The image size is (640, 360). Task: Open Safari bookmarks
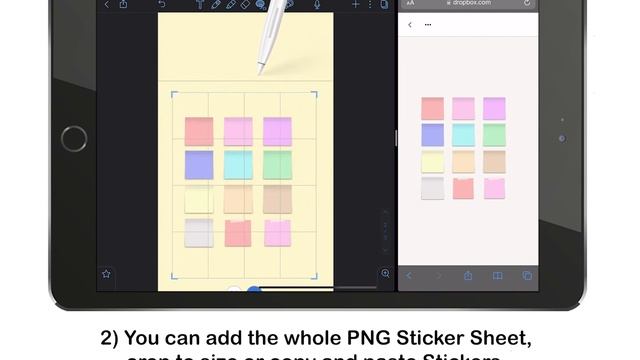(x=498, y=276)
